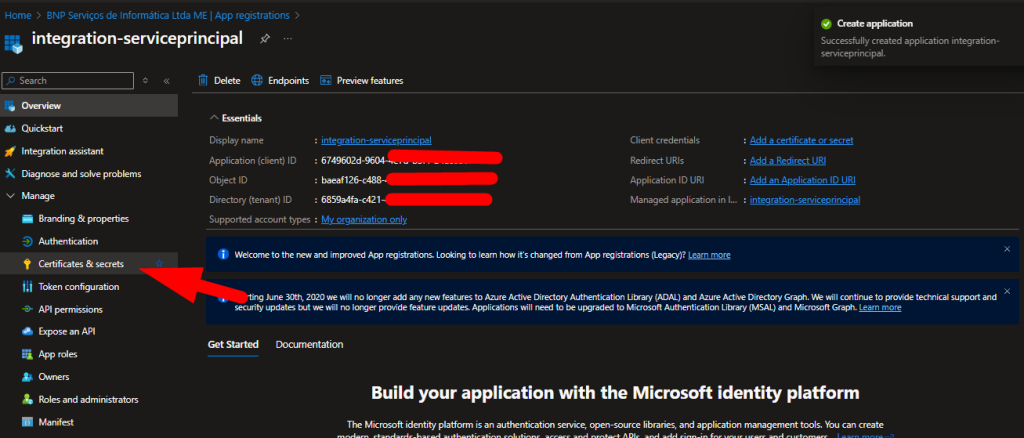This screenshot has width=1024, height=438.
Task: Pin the integration-serviceprincipal page
Action: pos(264,38)
